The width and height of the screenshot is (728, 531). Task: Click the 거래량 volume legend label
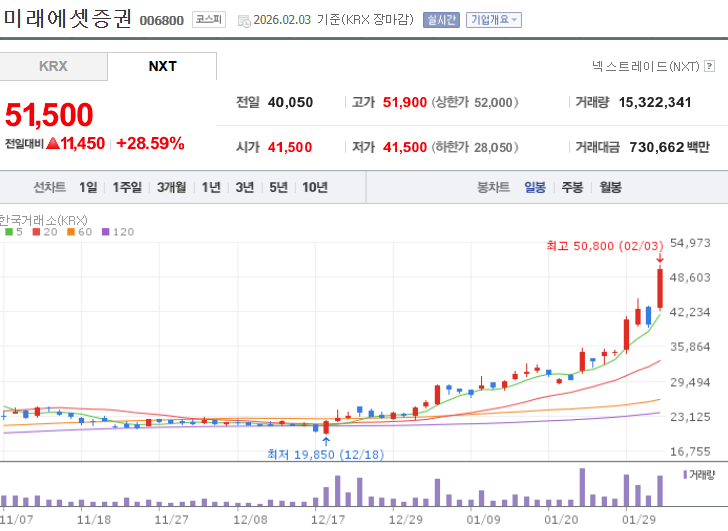(702, 474)
